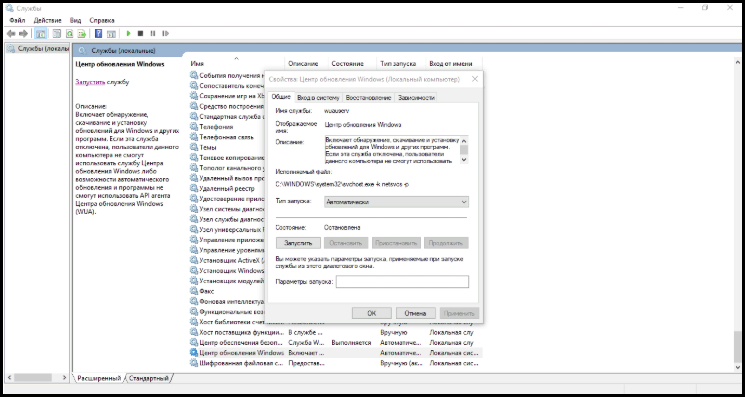
Task: Close the properties dialog with X
Action: (474, 79)
